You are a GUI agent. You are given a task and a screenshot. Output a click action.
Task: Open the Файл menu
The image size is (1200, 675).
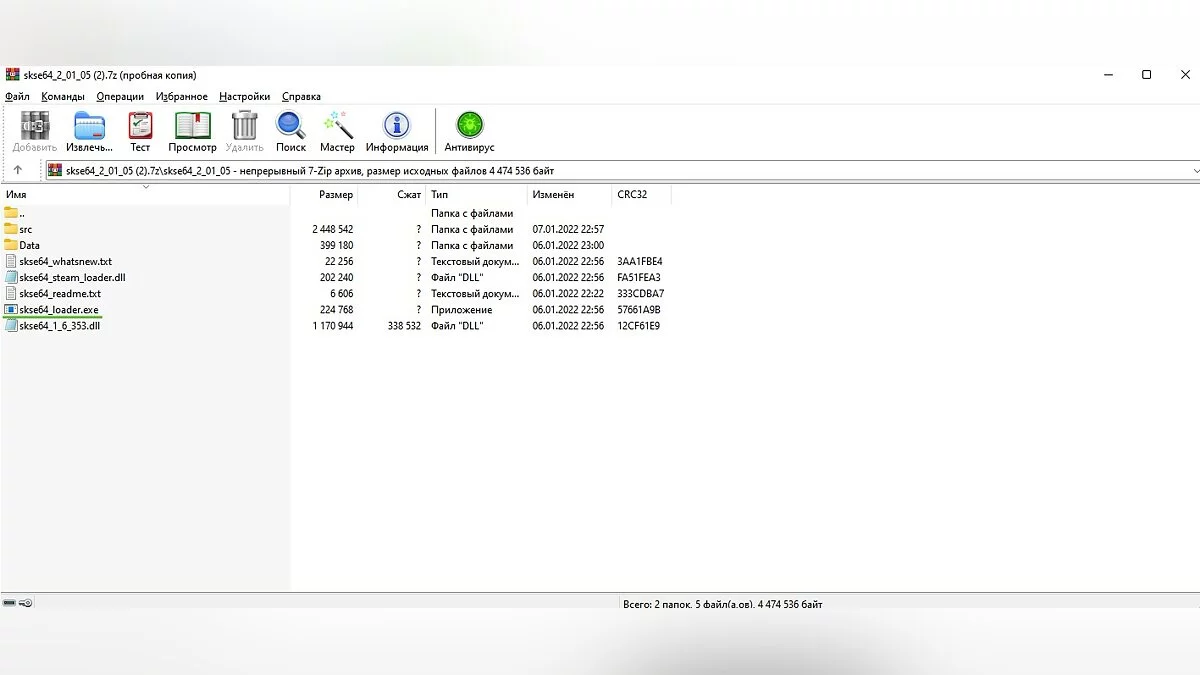point(17,97)
